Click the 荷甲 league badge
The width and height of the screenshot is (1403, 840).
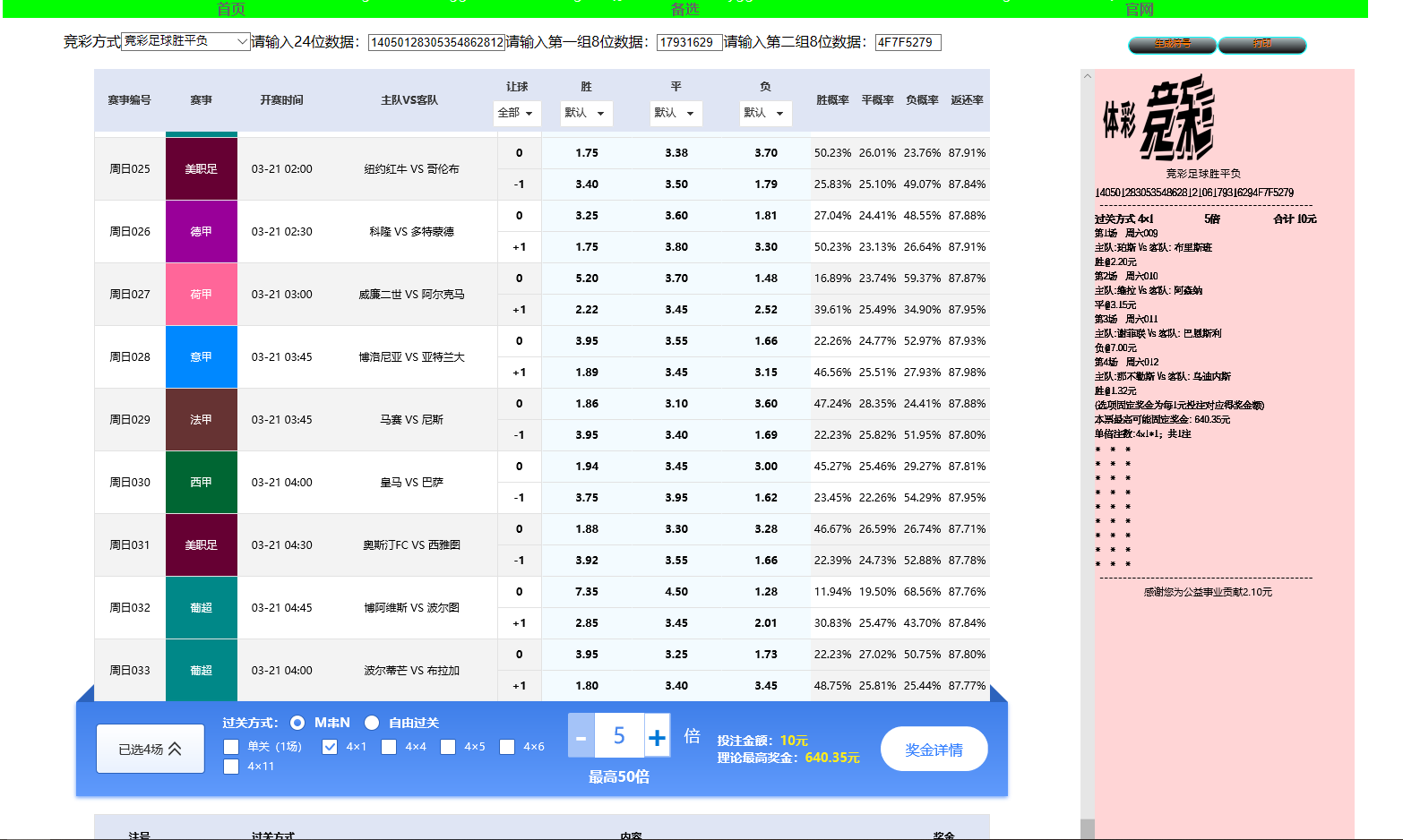click(202, 294)
